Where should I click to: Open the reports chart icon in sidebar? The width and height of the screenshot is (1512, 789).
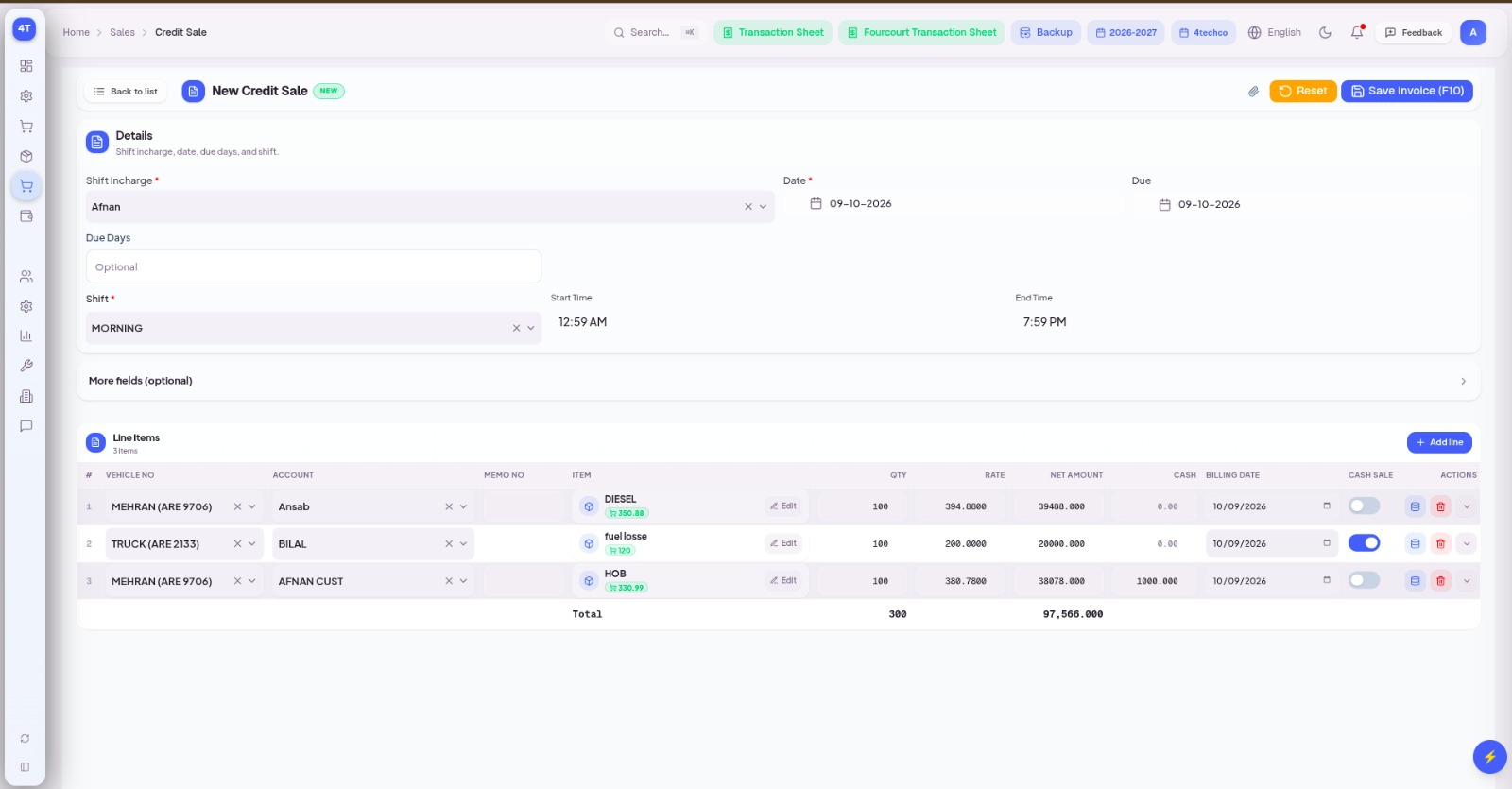click(26, 336)
